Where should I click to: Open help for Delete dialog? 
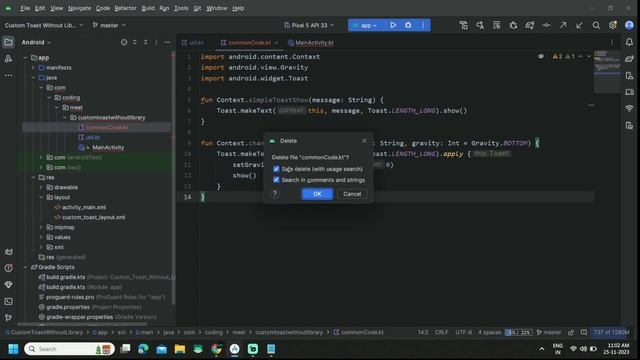(275, 194)
